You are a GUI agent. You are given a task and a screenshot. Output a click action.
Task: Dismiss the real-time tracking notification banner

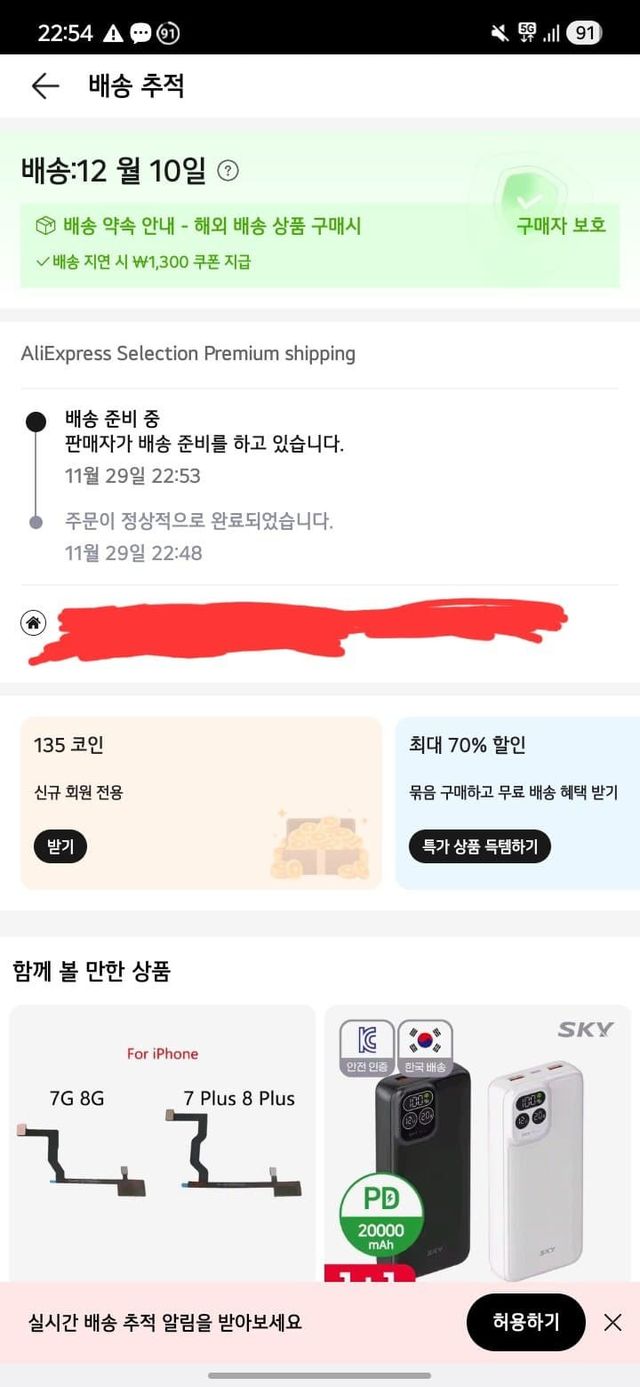point(612,1322)
